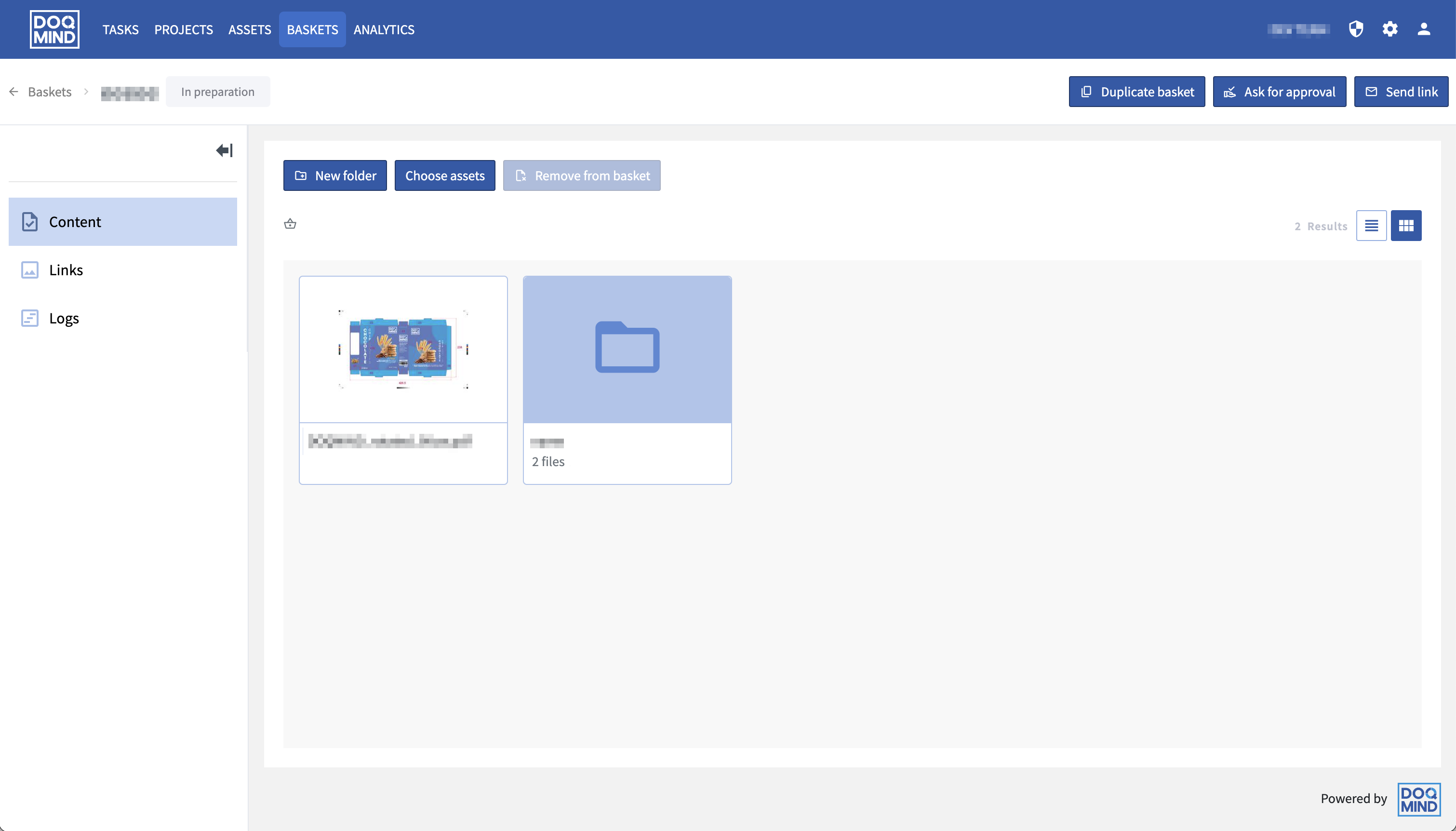Send link via email button
The image size is (1456, 831).
[1401, 92]
